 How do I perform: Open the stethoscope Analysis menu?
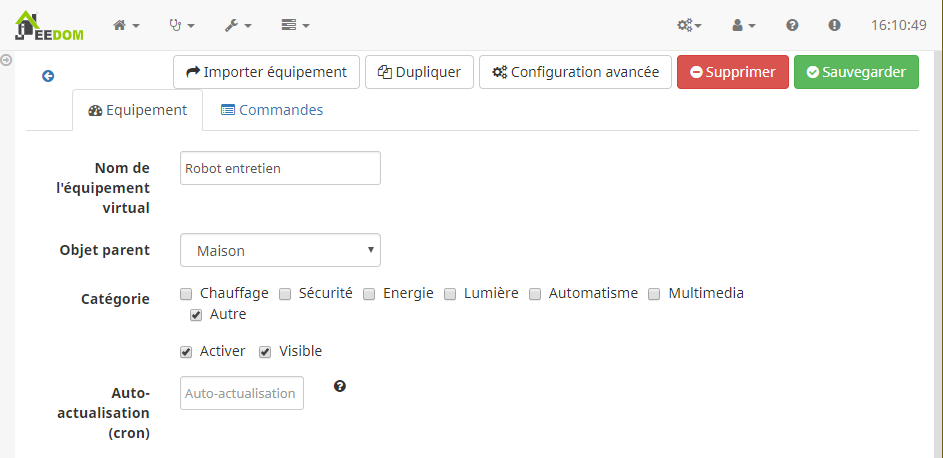[182, 25]
